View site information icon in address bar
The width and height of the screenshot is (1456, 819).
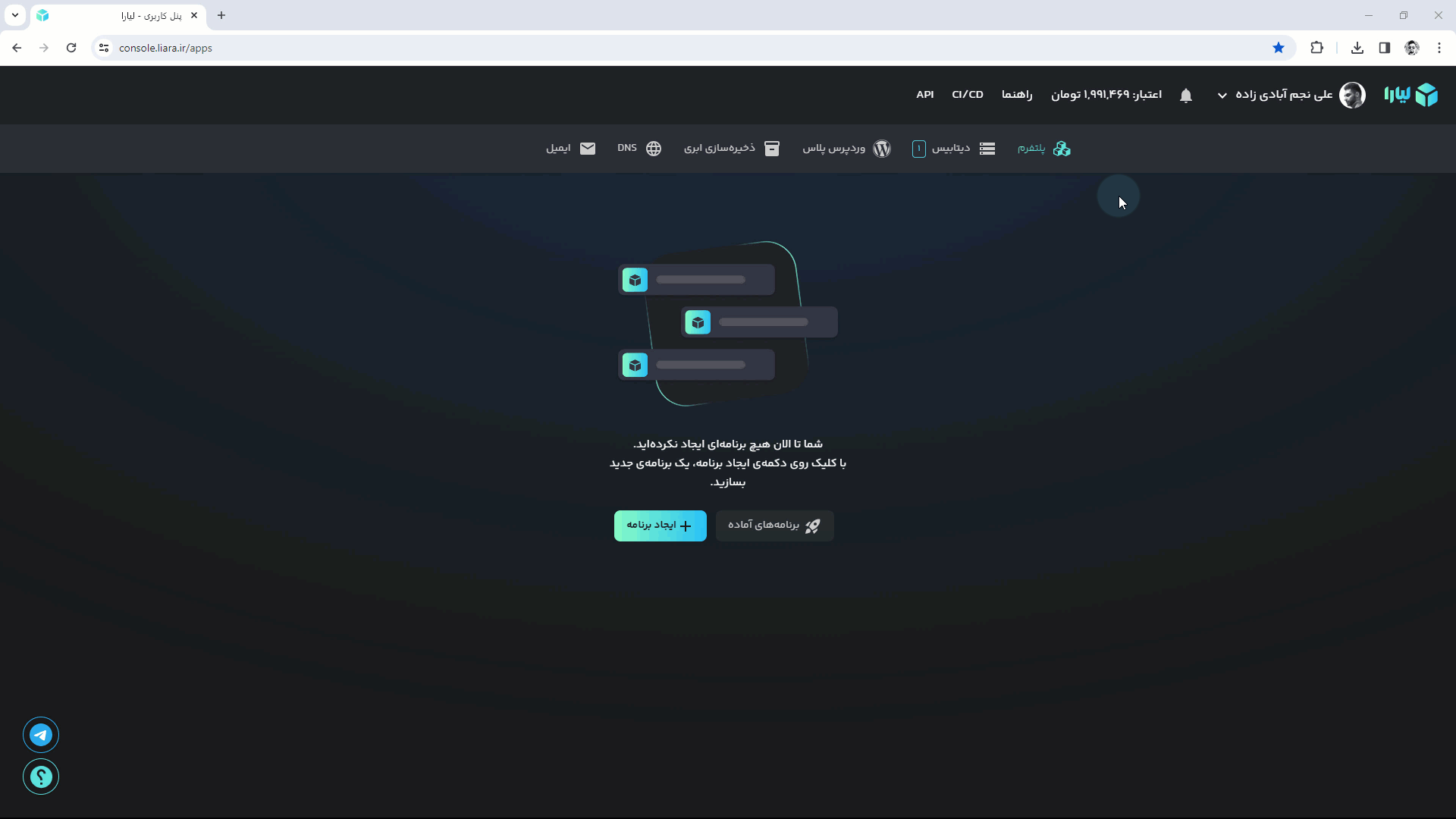coord(104,48)
